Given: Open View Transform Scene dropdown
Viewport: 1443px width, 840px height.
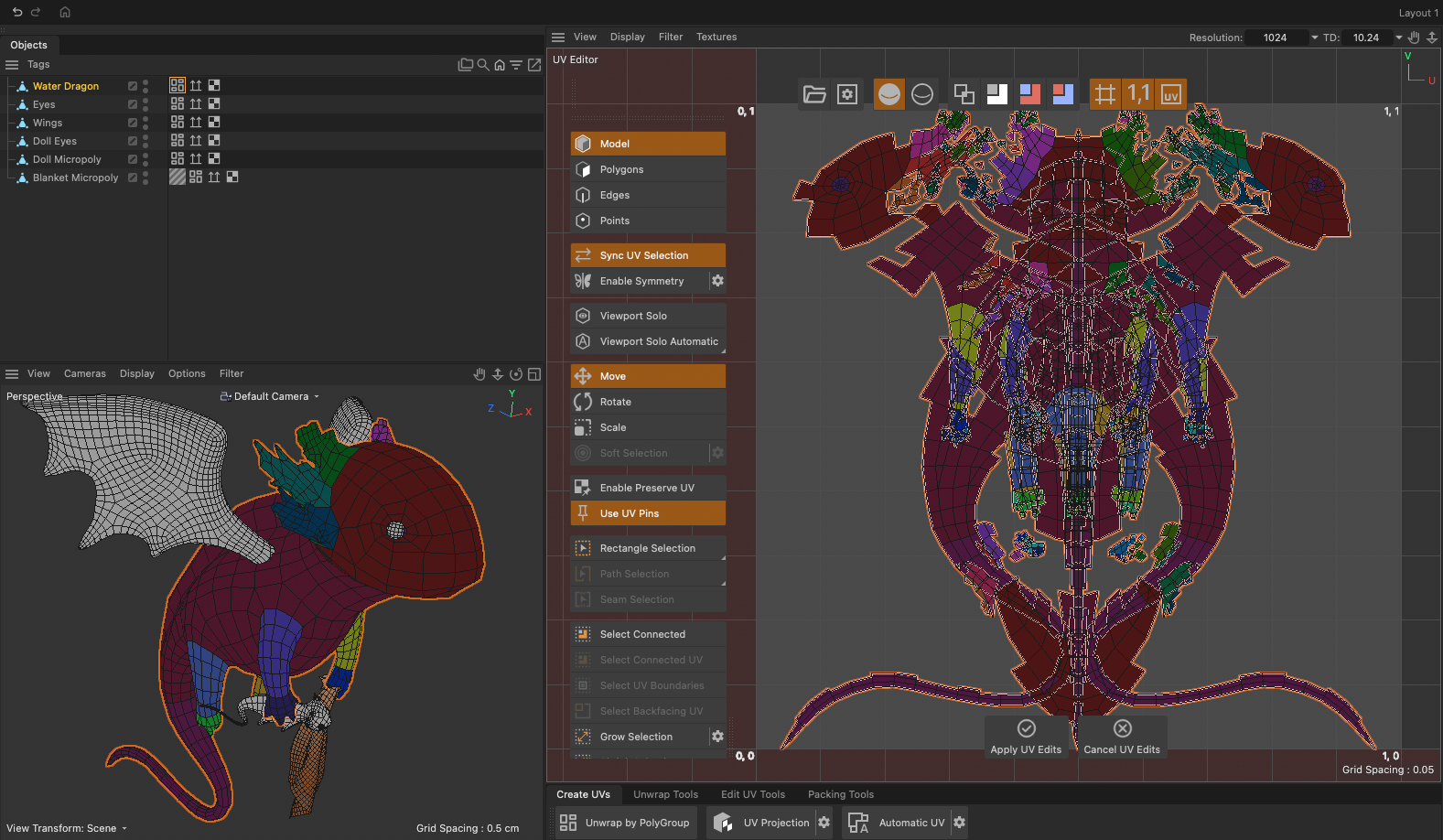Looking at the screenshot, I should pos(67,828).
